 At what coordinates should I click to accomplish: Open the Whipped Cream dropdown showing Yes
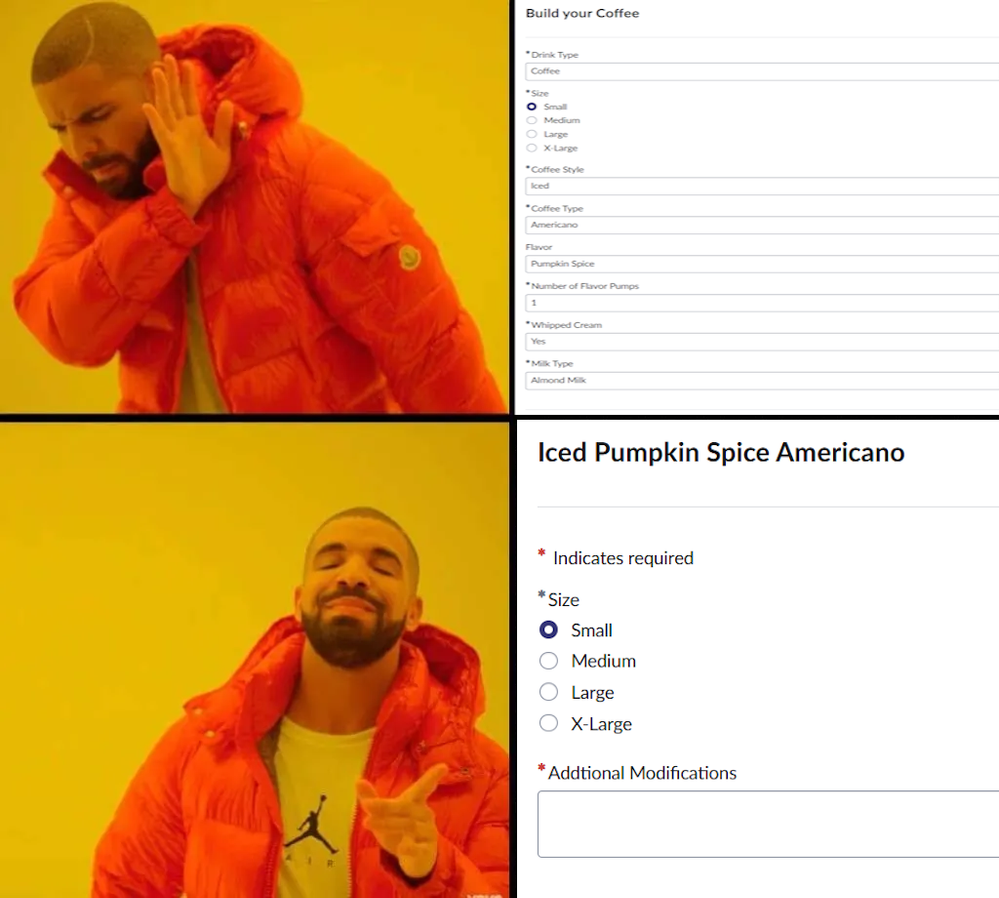762,342
